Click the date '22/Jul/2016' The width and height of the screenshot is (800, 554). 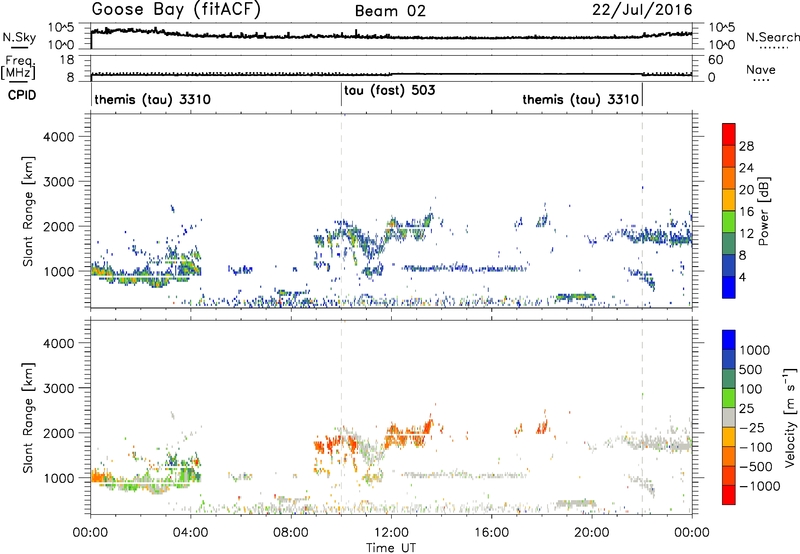point(642,10)
